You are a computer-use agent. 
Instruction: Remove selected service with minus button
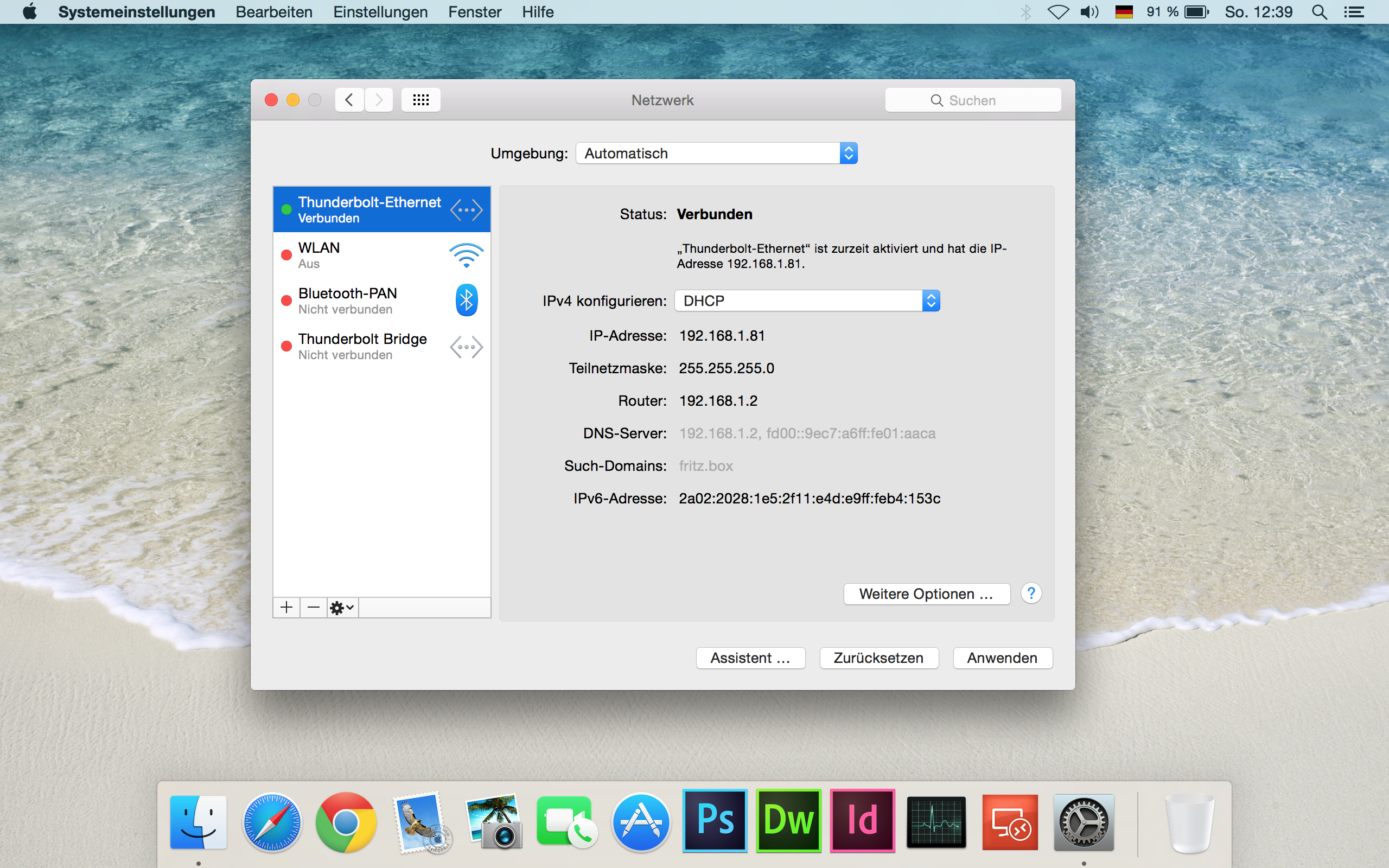pyautogui.click(x=314, y=608)
